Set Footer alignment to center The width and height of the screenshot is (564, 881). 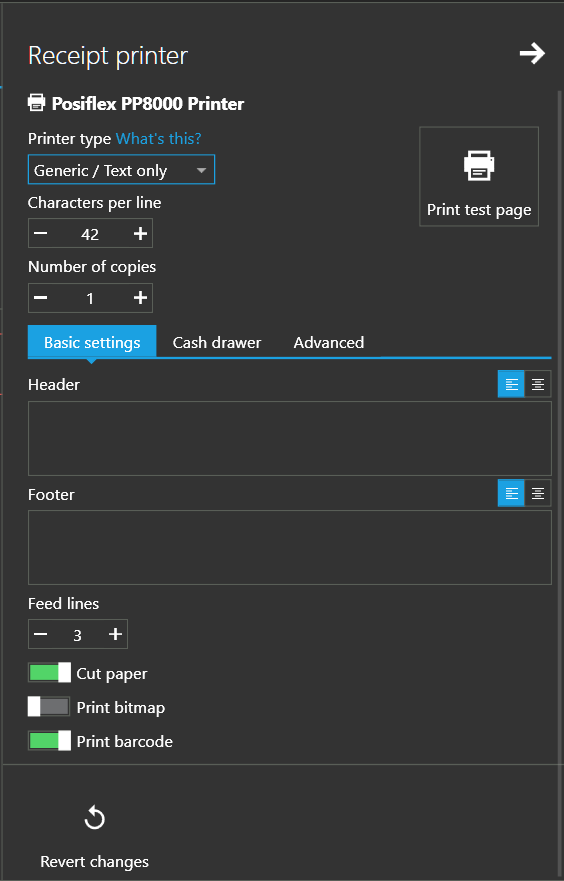click(x=538, y=493)
